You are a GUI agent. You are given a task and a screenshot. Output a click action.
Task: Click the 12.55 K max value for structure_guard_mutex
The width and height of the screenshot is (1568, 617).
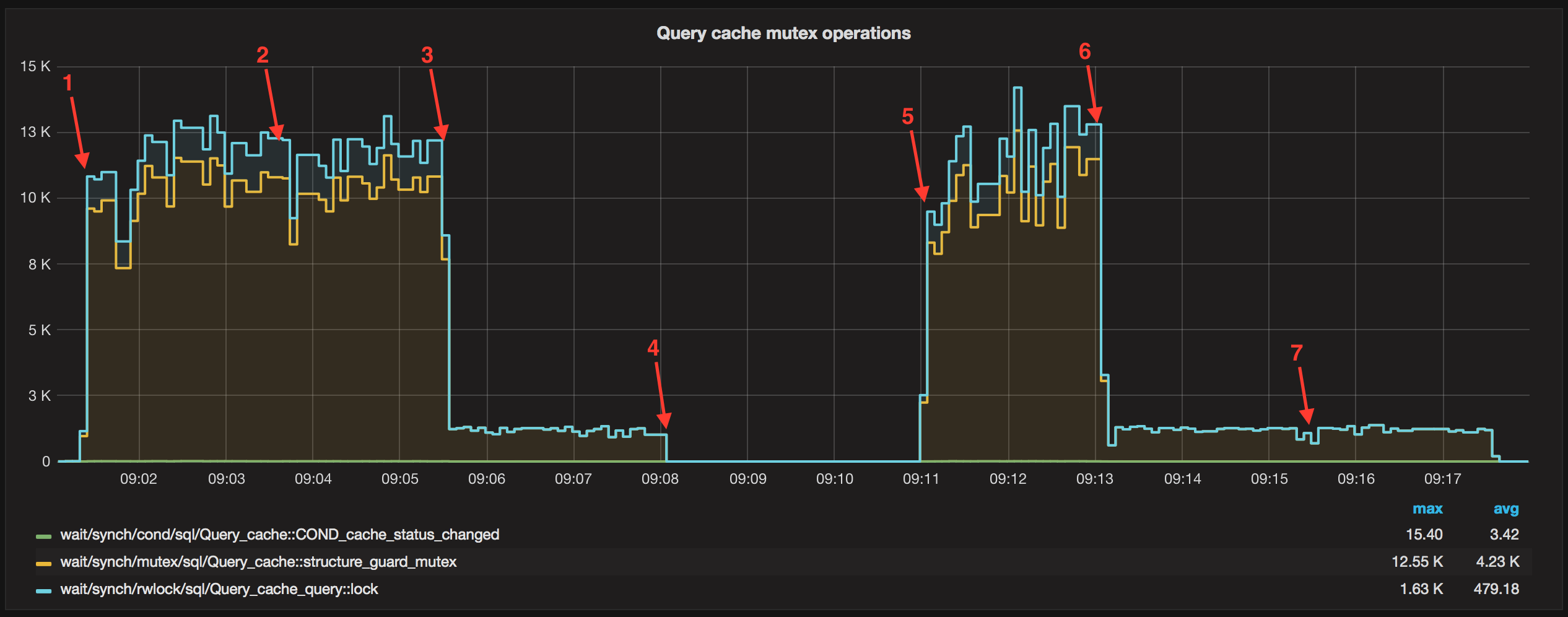1417,562
